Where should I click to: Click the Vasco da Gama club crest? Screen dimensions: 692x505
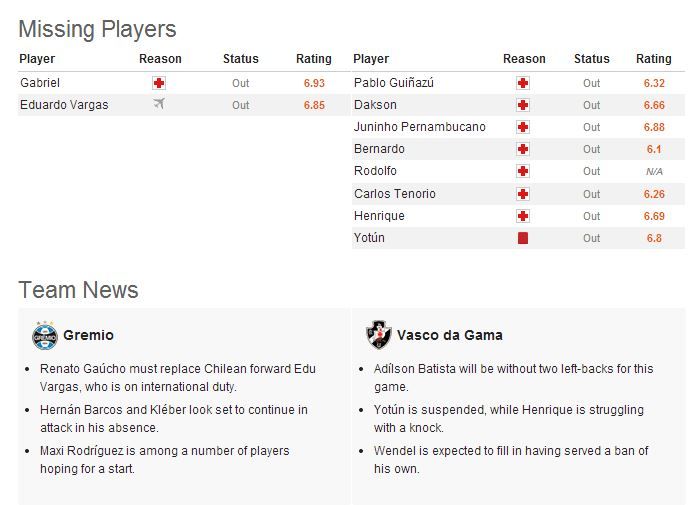378,335
